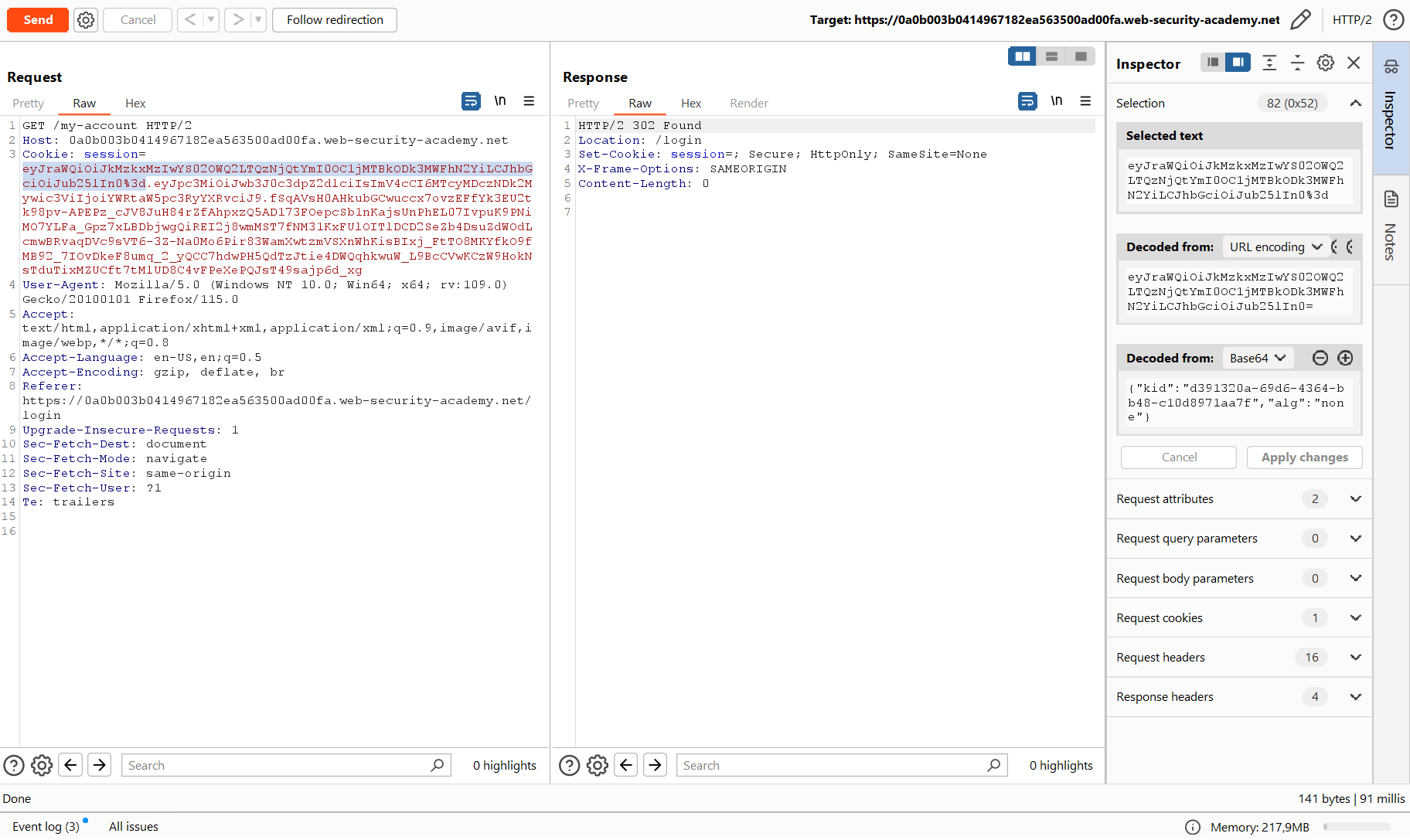Select top-bottom split layout view
This screenshot has width=1410, height=840.
point(1051,56)
